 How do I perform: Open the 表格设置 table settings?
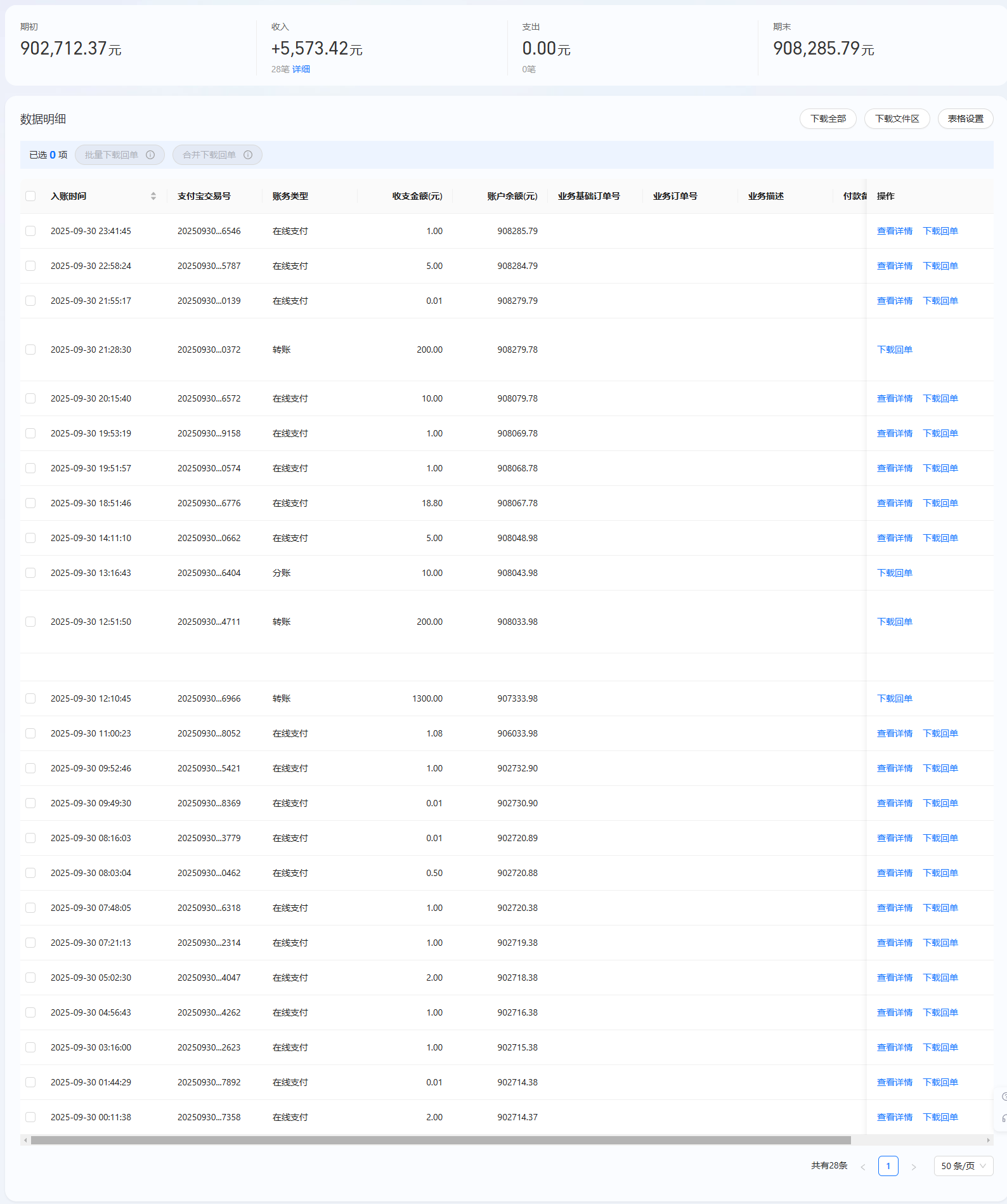point(965,119)
